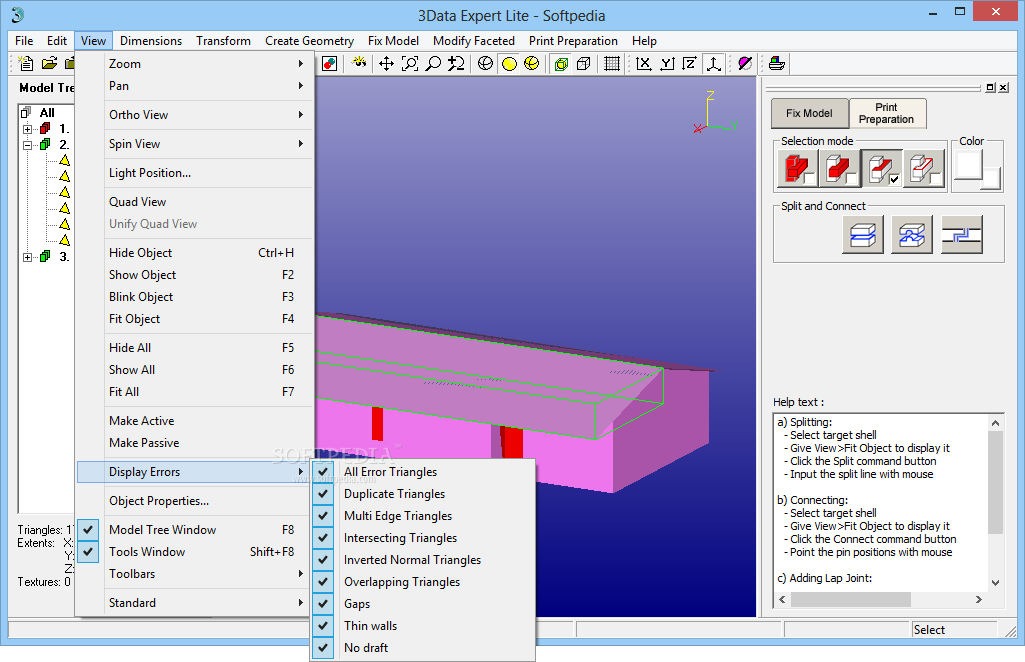Click the magenta half-sphere toolbar icon
Viewport: 1025px width, 662px height.
(745, 63)
